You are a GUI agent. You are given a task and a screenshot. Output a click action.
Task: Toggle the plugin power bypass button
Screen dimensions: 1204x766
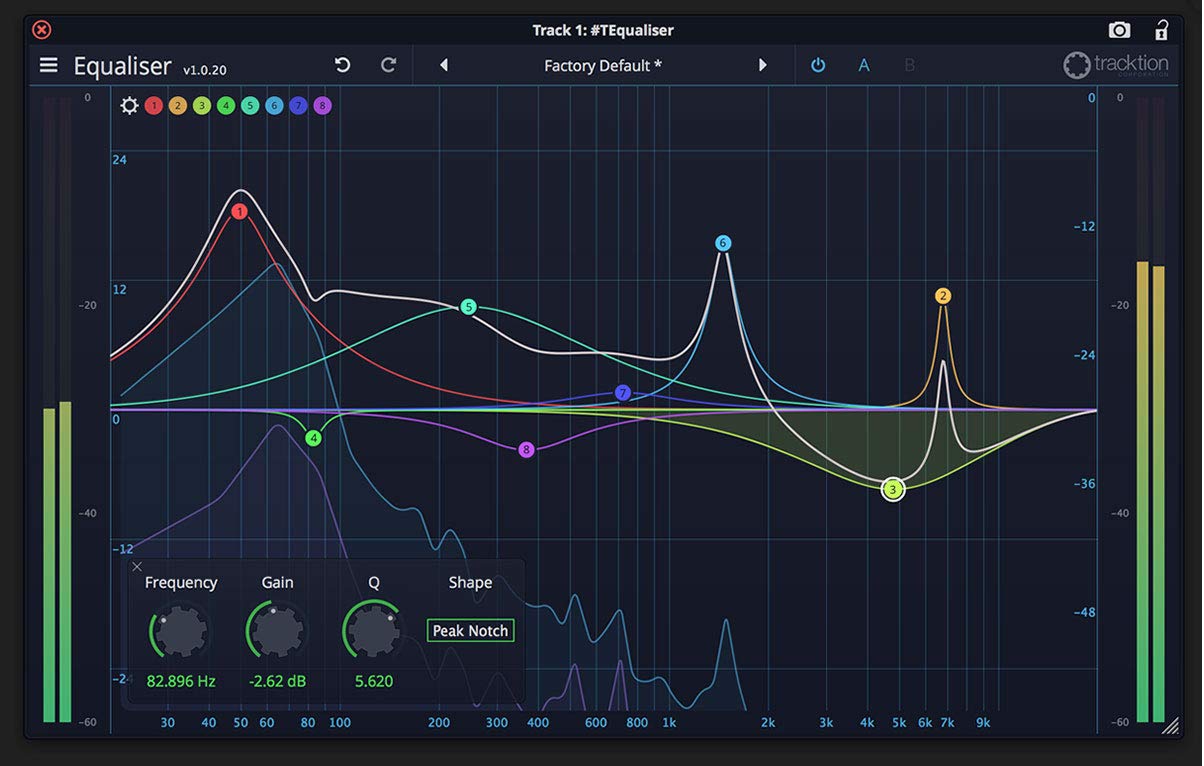(818, 65)
